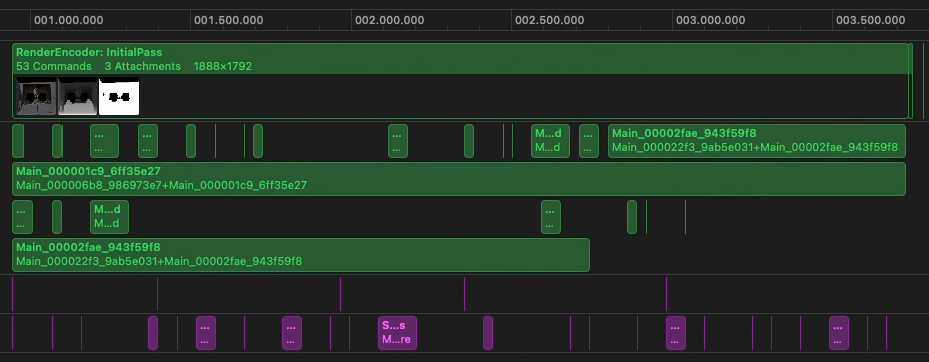929x362 pixels.
Task: Click the 003.000.000 ruler label
Action: [x=710, y=20]
